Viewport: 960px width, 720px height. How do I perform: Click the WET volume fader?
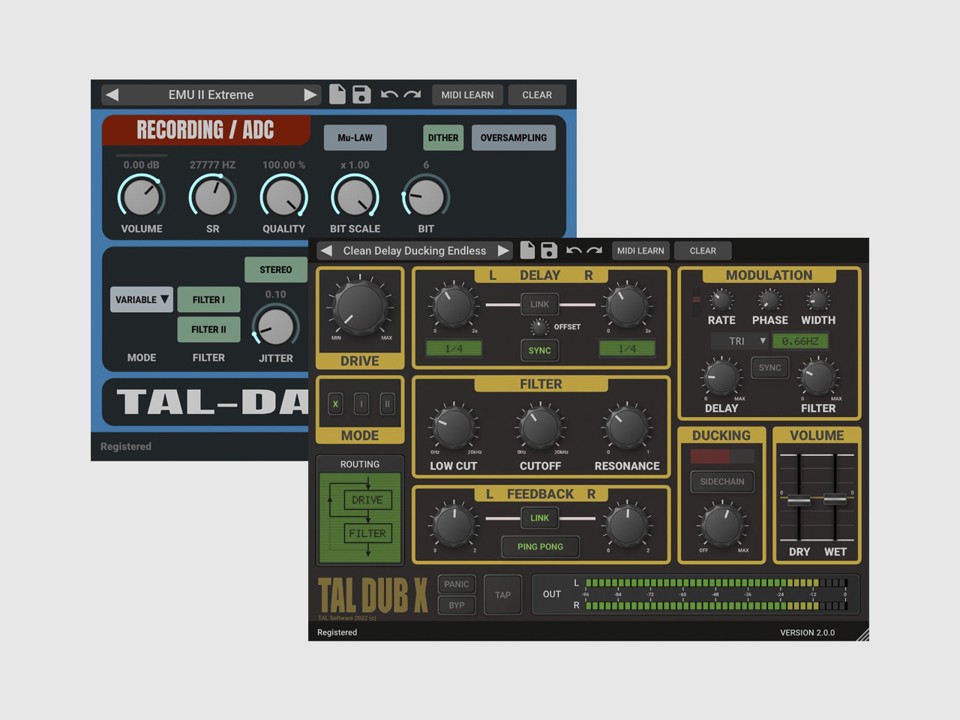coord(835,499)
